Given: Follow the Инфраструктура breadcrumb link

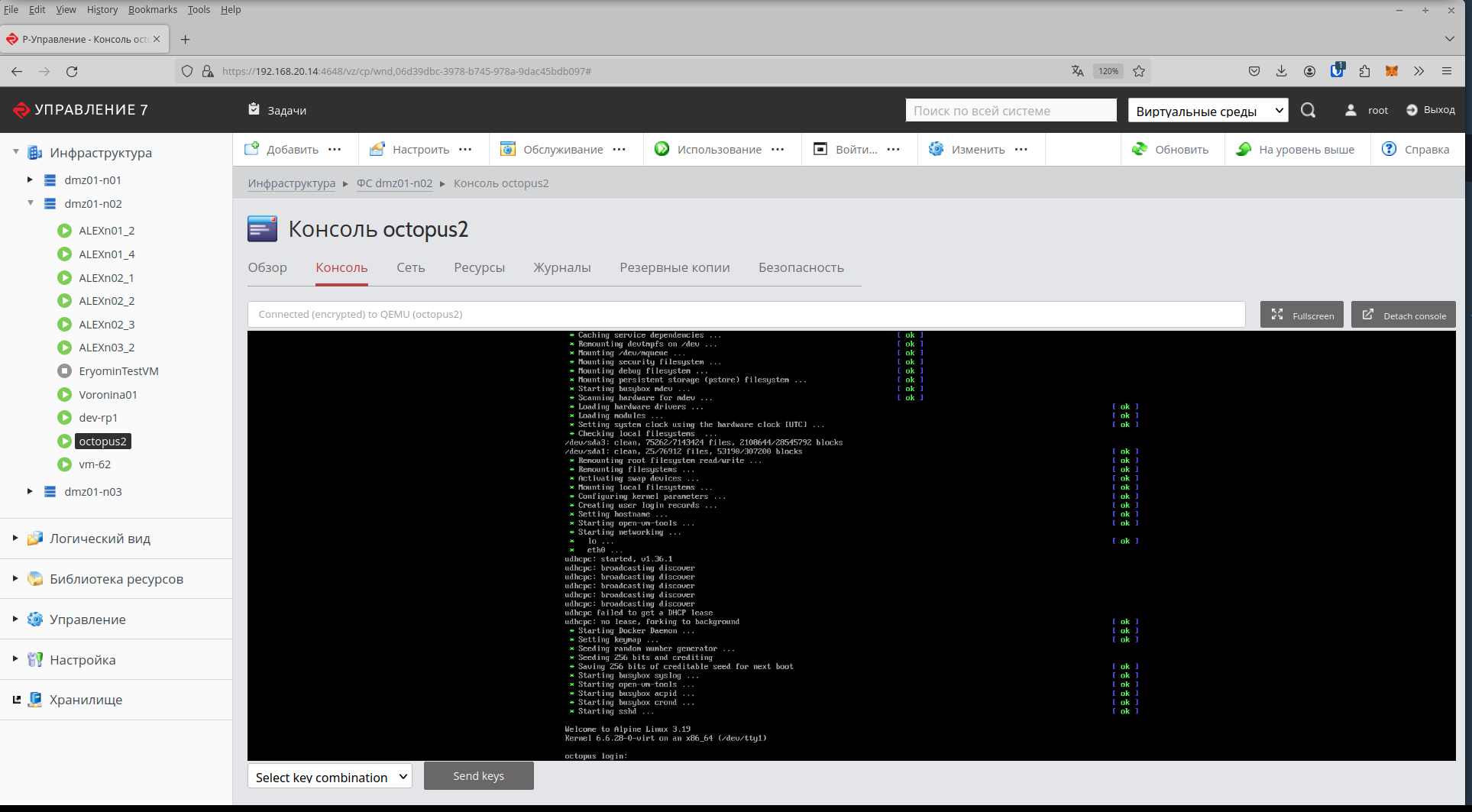Looking at the screenshot, I should pos(292,183).
